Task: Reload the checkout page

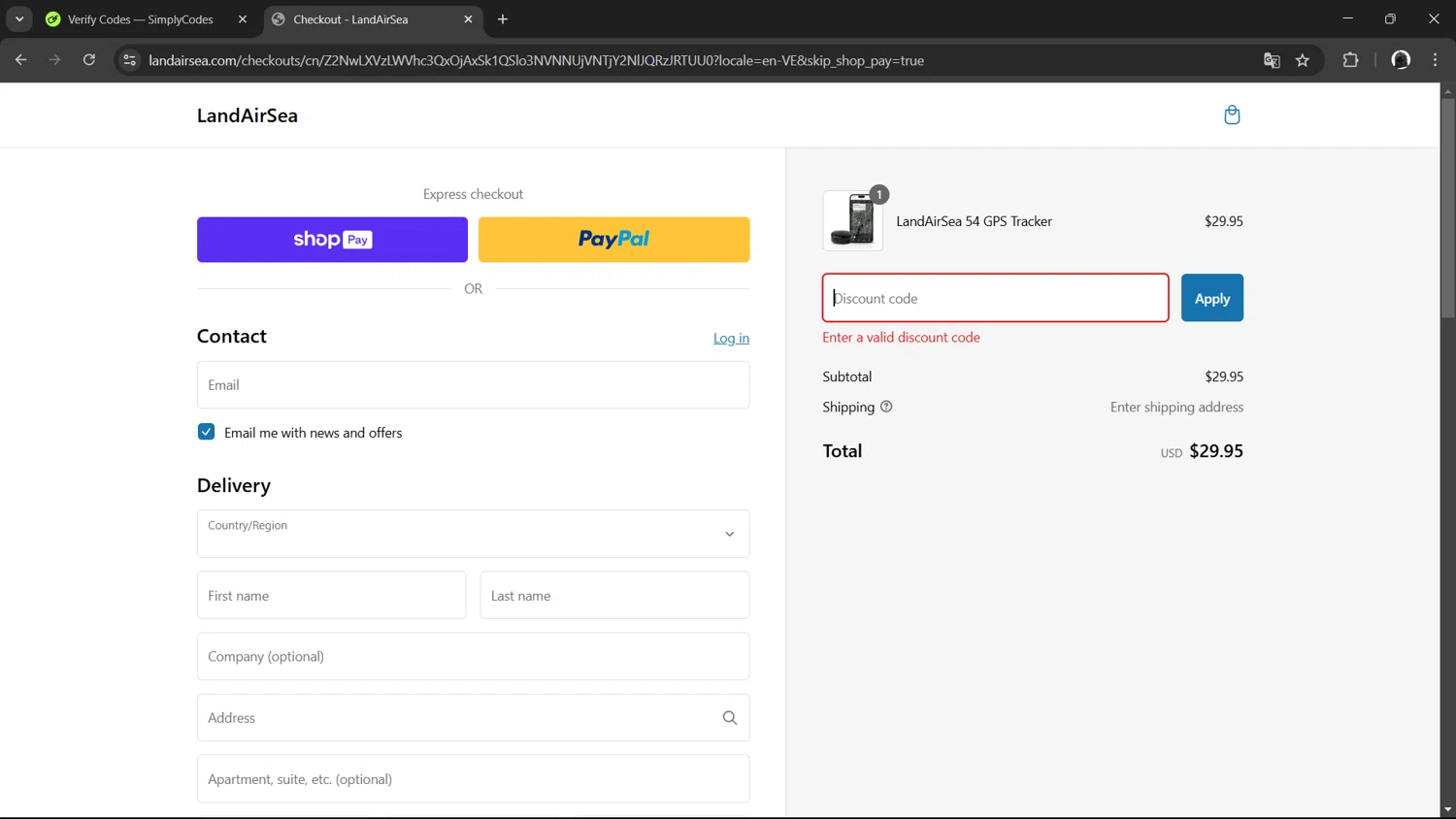Action: 89,60
